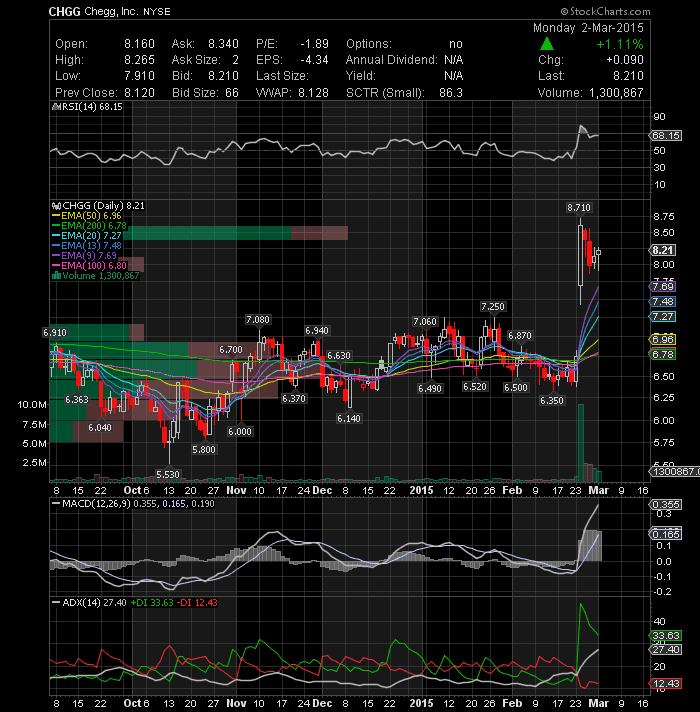Click the Last 8.210 value in the header
The height and width of the screenshot is (712, 700).
628,76
